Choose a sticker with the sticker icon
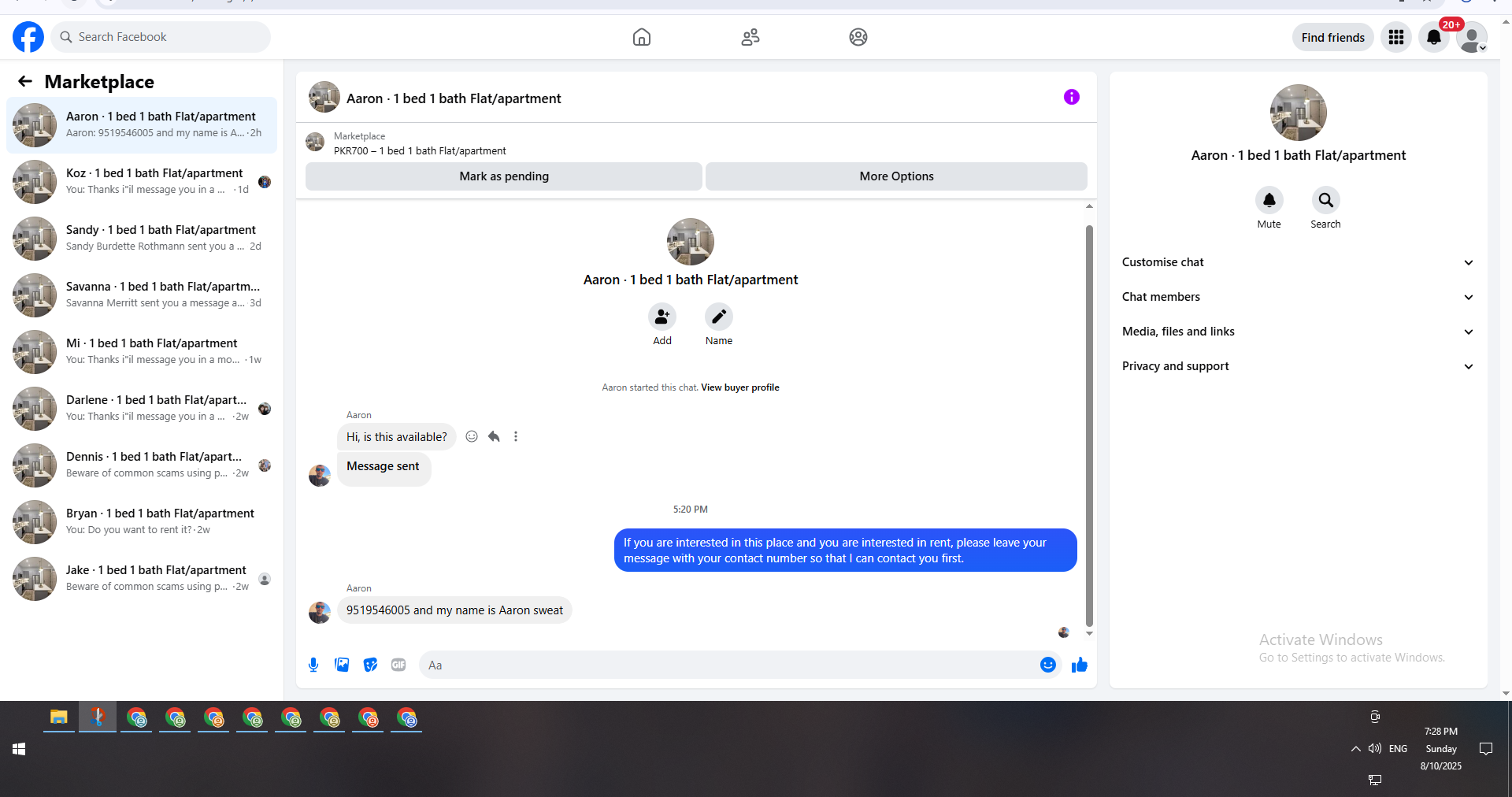 (370, 665)
